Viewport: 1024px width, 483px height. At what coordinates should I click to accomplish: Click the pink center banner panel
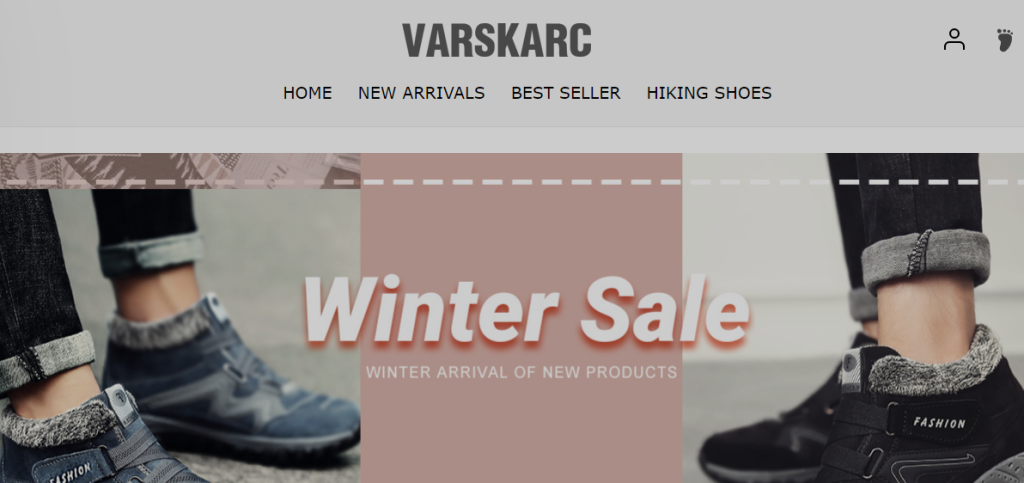coord(521,318)
